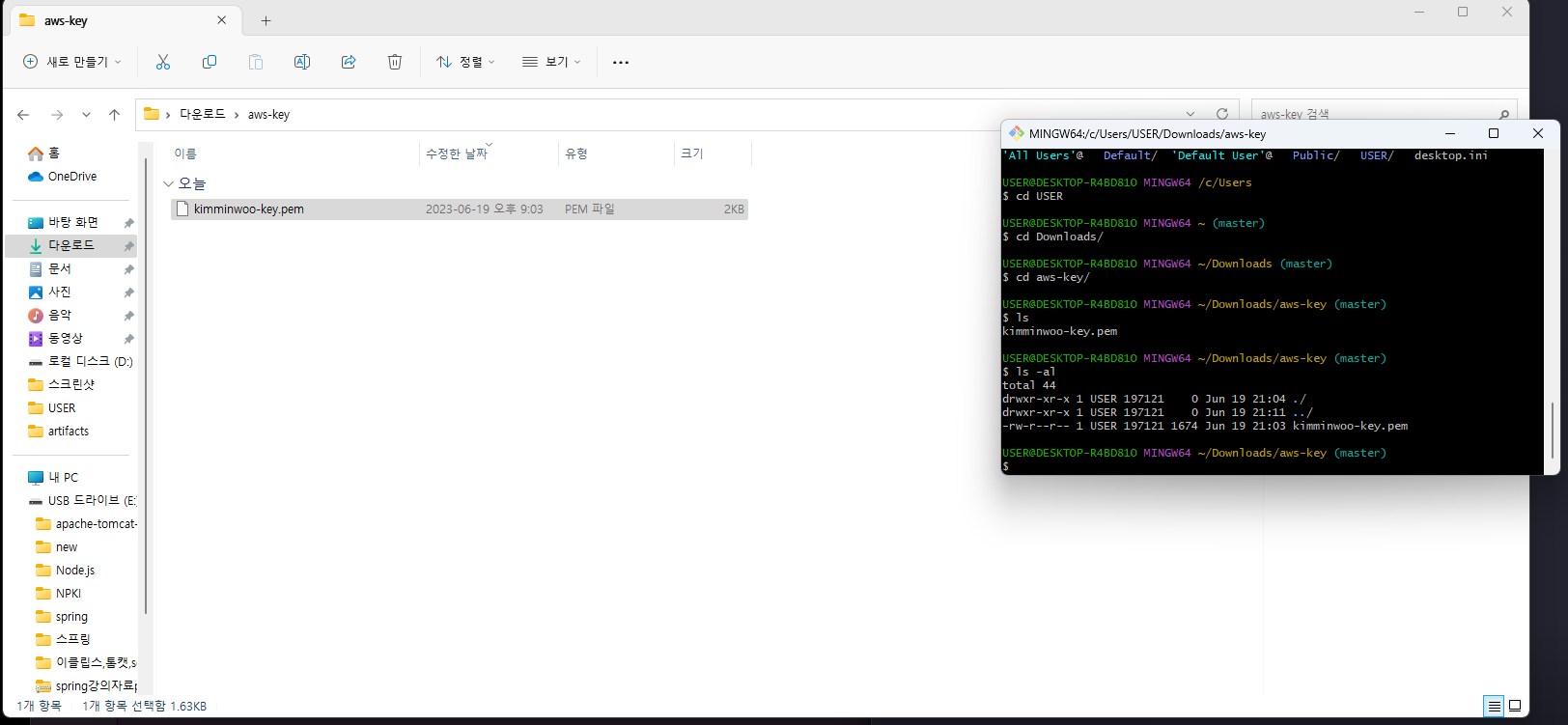Maximize the MINGW64 terminal window

[x=1494, y=133]
